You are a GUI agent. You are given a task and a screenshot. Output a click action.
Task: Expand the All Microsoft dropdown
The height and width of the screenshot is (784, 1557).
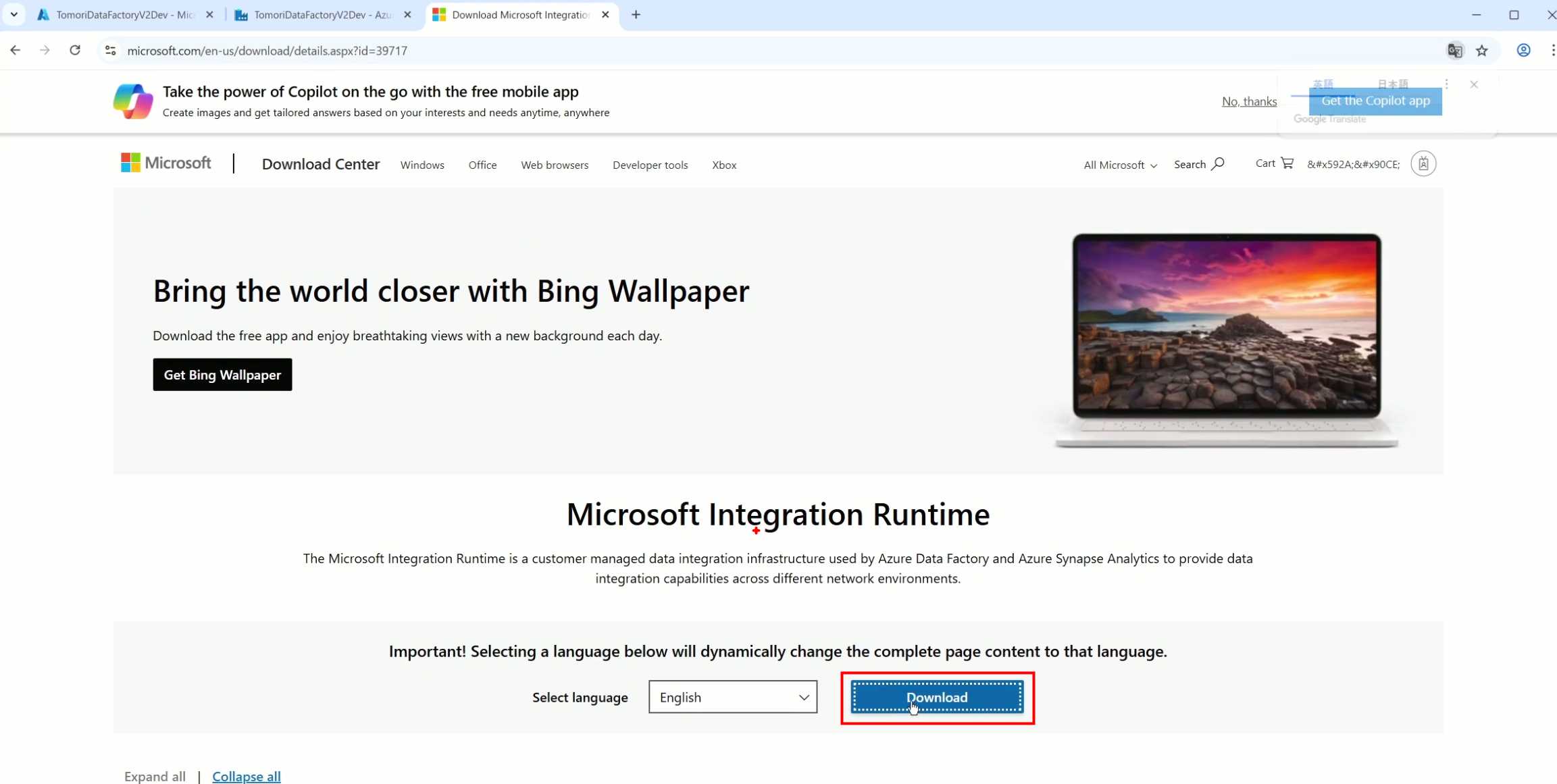click(x=1120, y=165)
